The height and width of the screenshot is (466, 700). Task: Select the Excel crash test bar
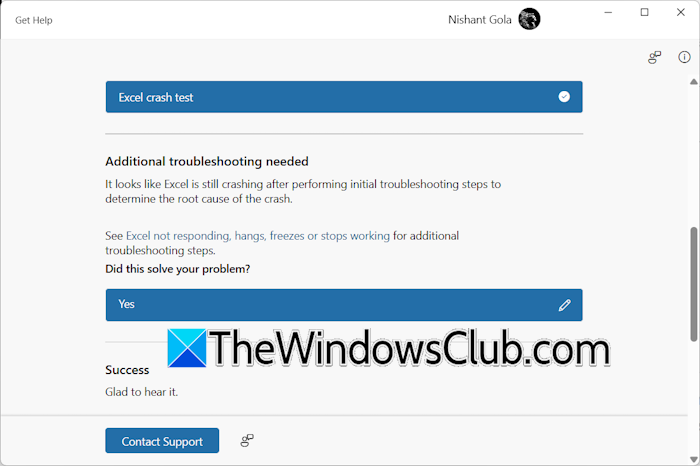344,97
